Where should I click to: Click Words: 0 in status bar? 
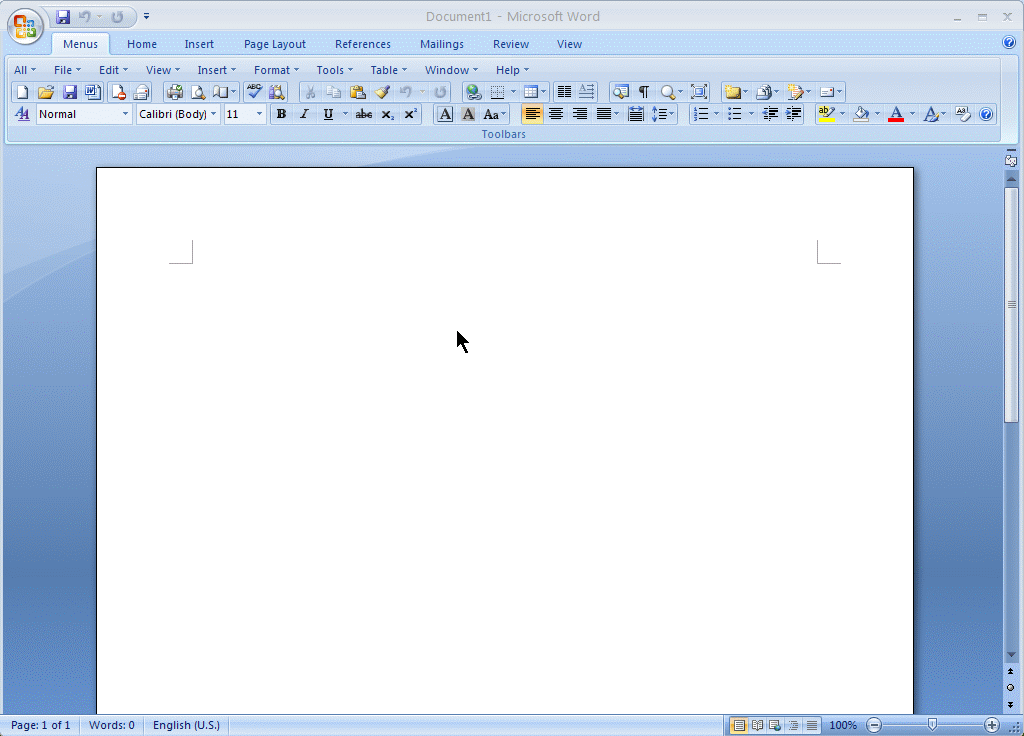(112, 725)
